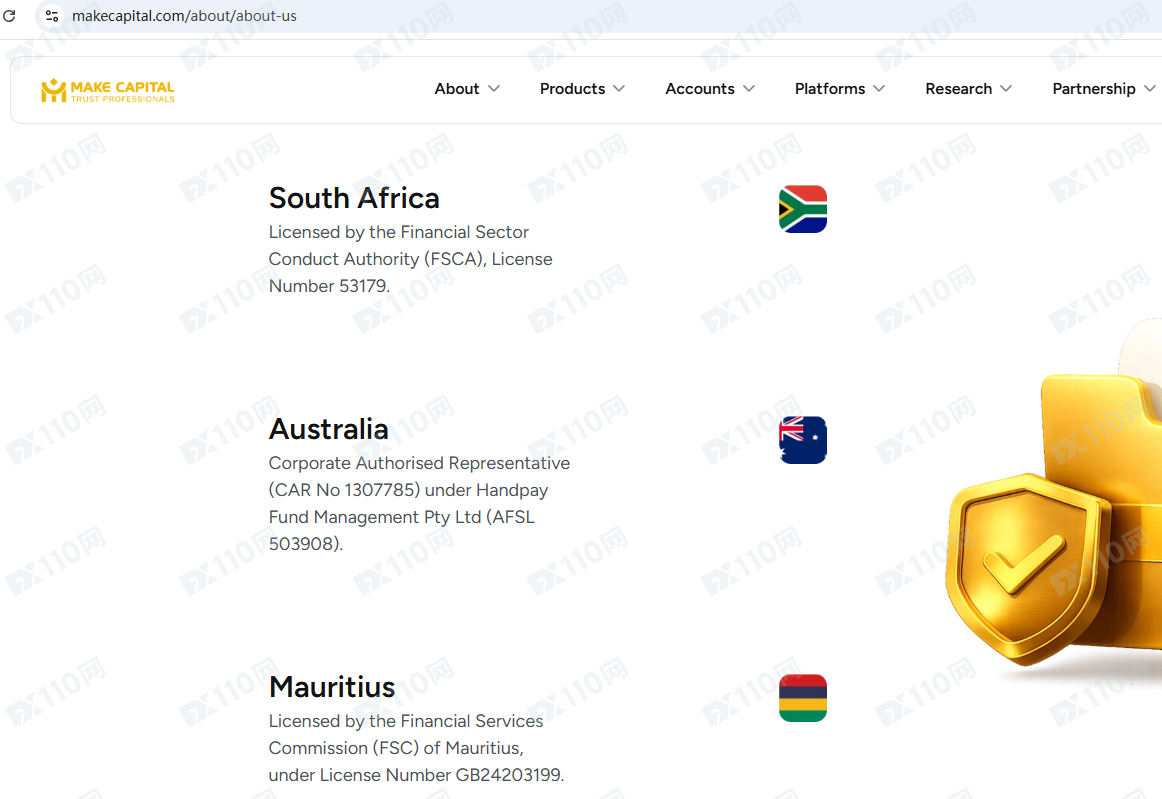Screen dimensions: 1162x799
Task: Open the Research menu item
Action: click(958, 89)
